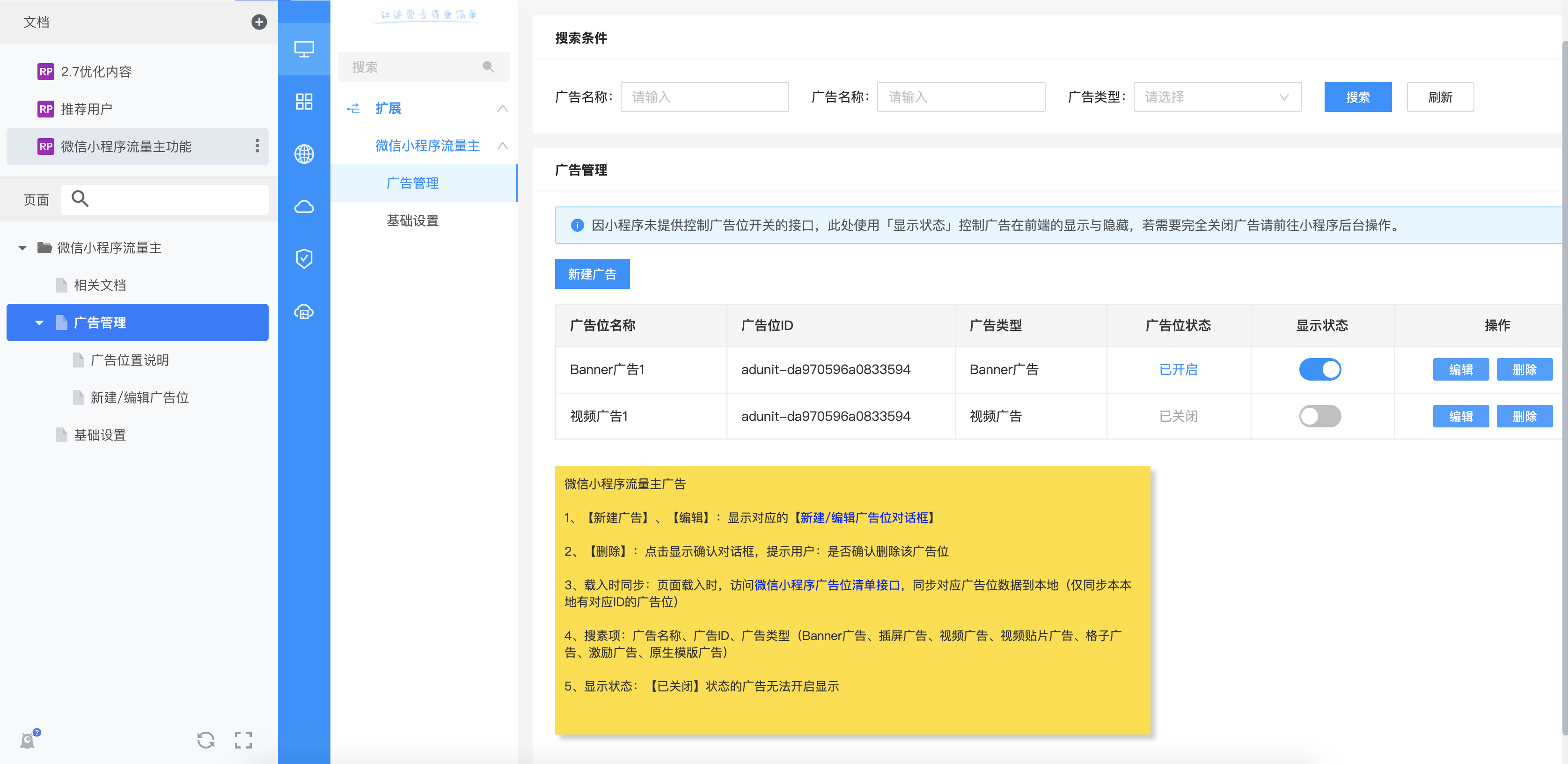
Task: Click the 显示状态 column header
Action: click(x=1321, y=325)
